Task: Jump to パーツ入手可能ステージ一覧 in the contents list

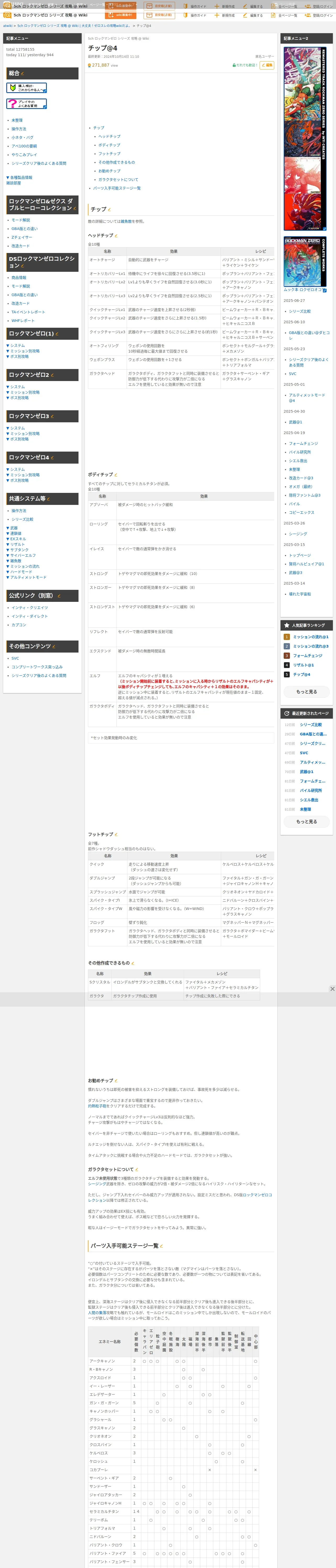Action: [x=116, y=188]
